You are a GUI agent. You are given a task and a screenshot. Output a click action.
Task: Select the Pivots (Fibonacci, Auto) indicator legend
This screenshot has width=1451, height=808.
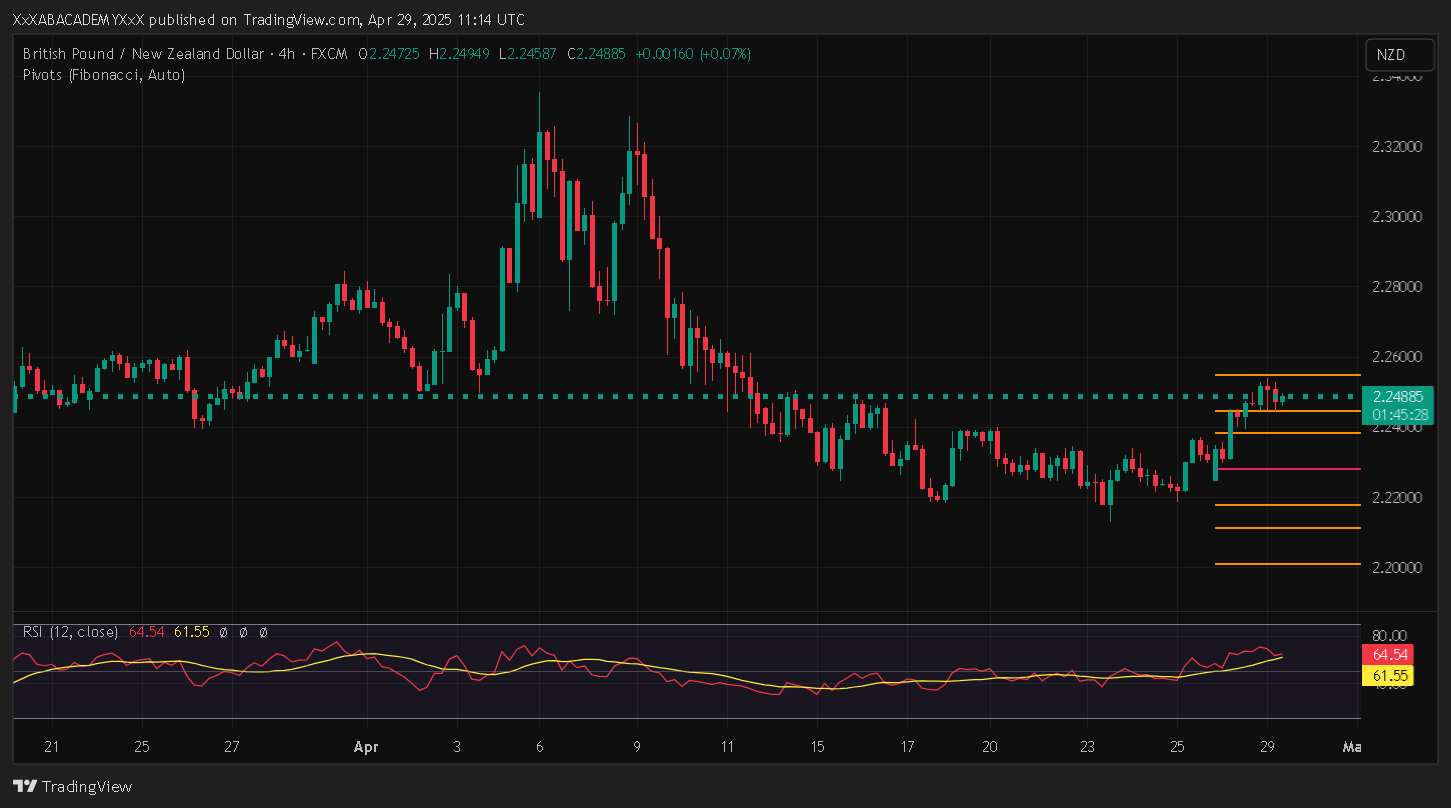click(103, 74)
